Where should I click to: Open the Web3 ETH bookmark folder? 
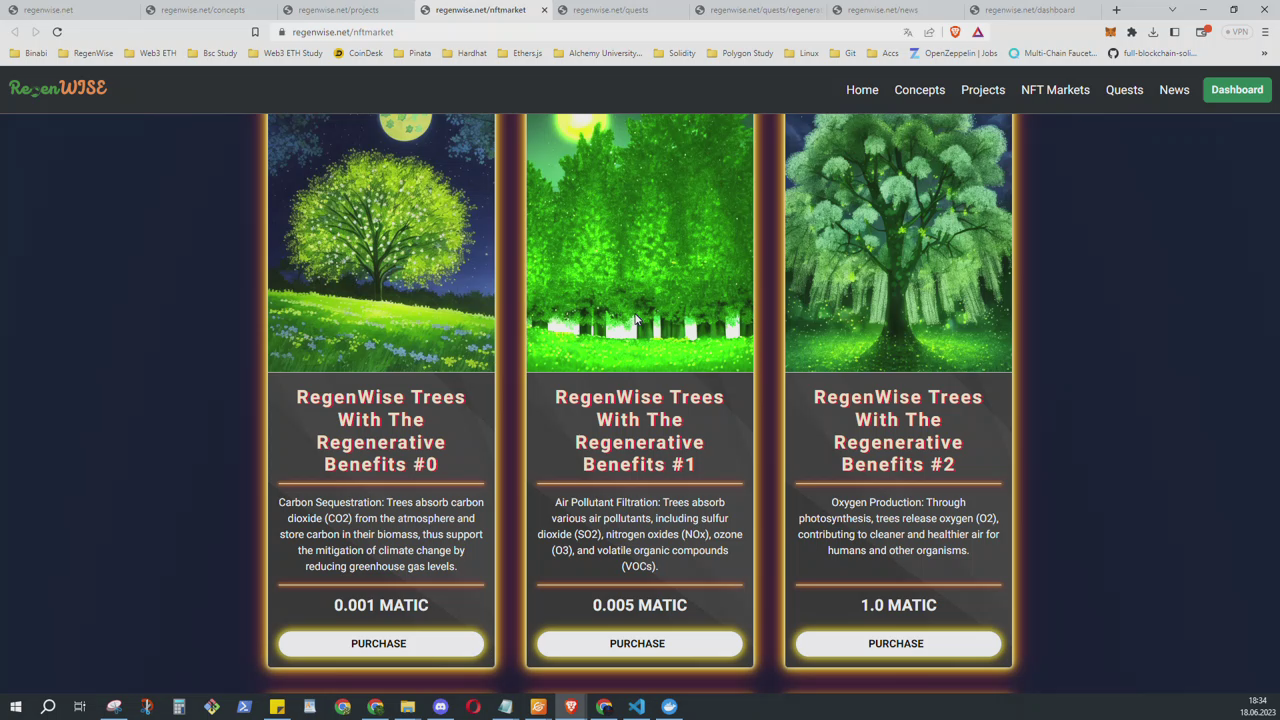(x=150, y=53)
